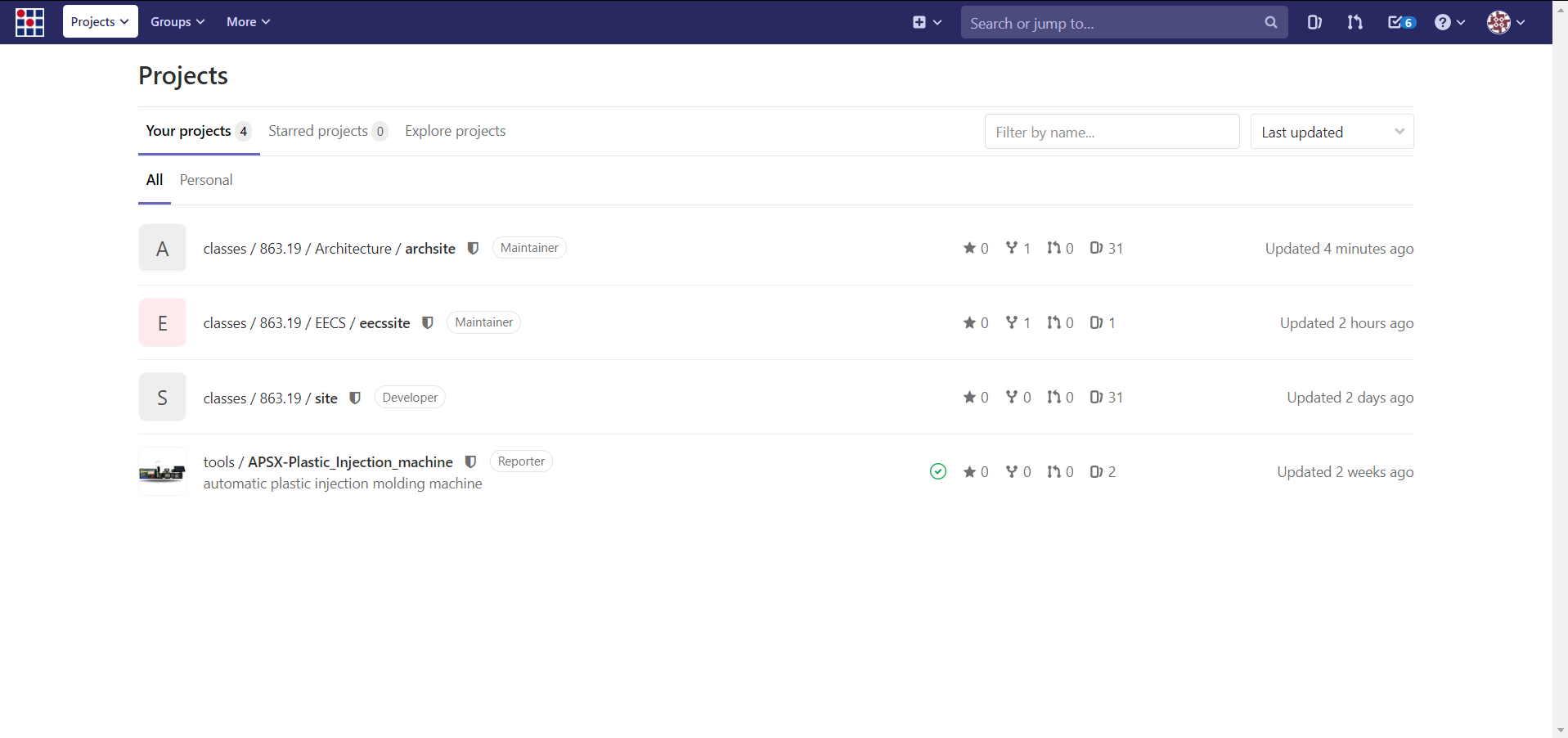Open the user avatar profile menu
Viewport: 1568px width, 738px height.
1505,22
